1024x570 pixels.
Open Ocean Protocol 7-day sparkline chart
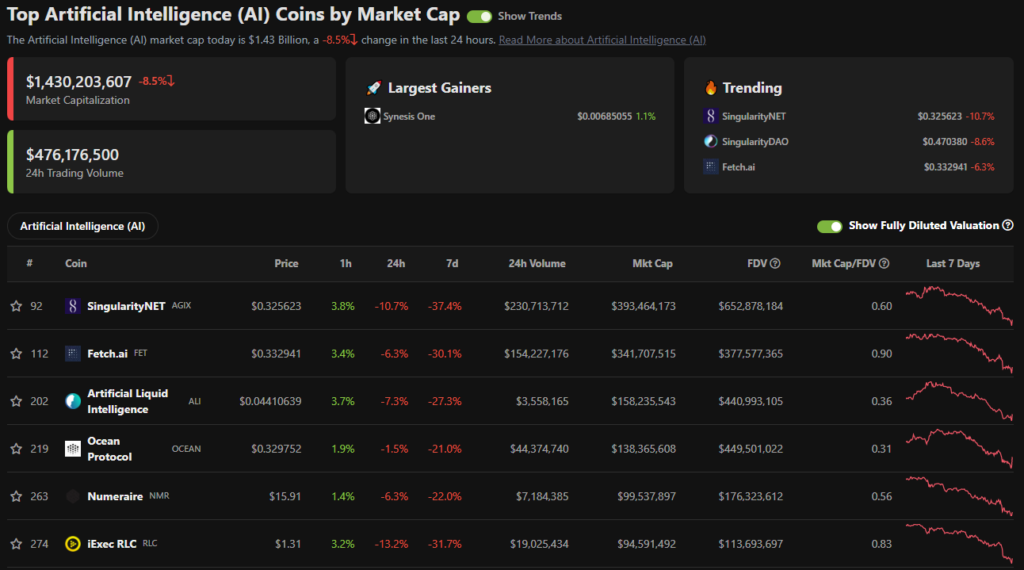959,448
